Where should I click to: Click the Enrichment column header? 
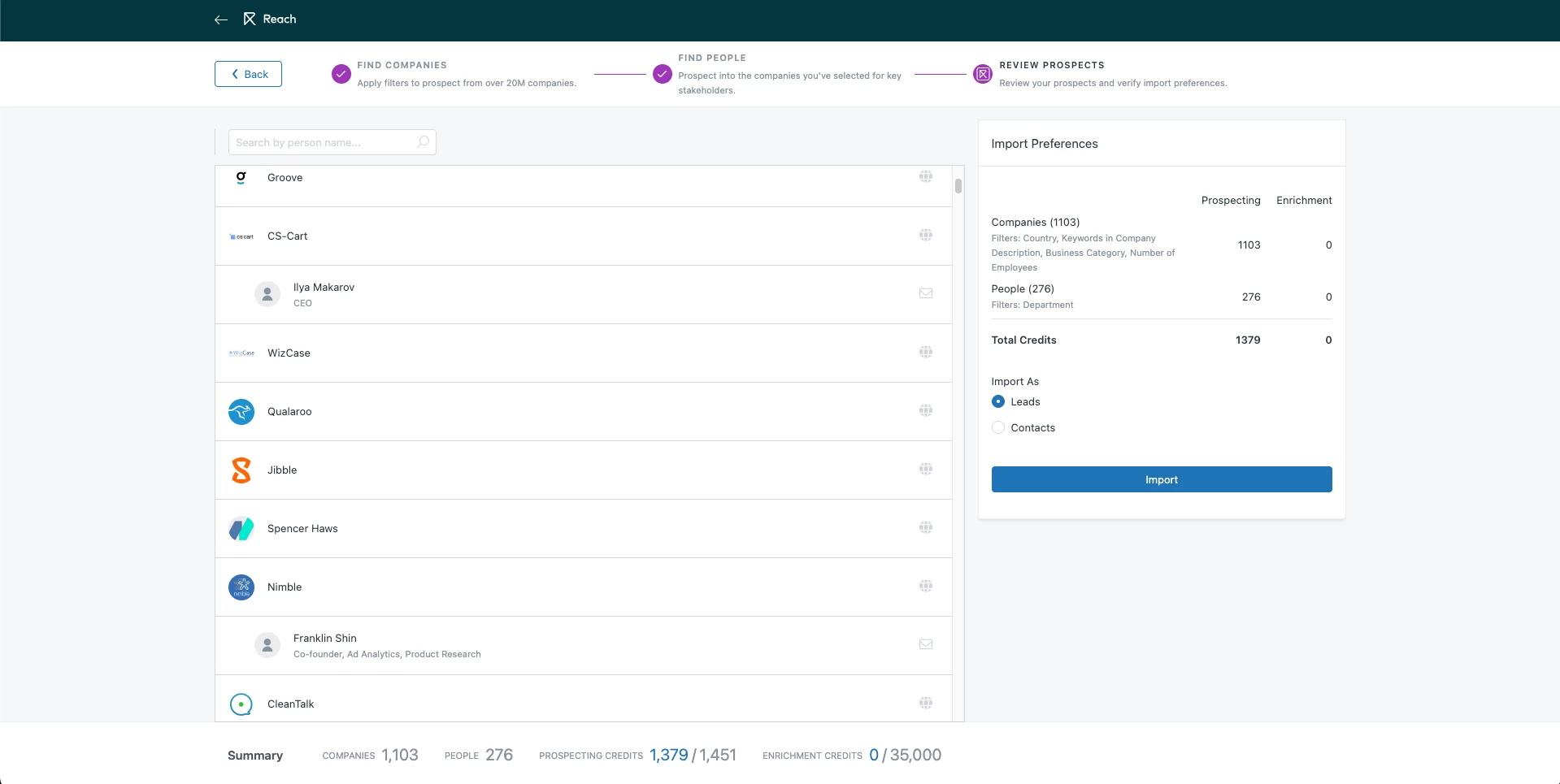[x=1304, y=200]
